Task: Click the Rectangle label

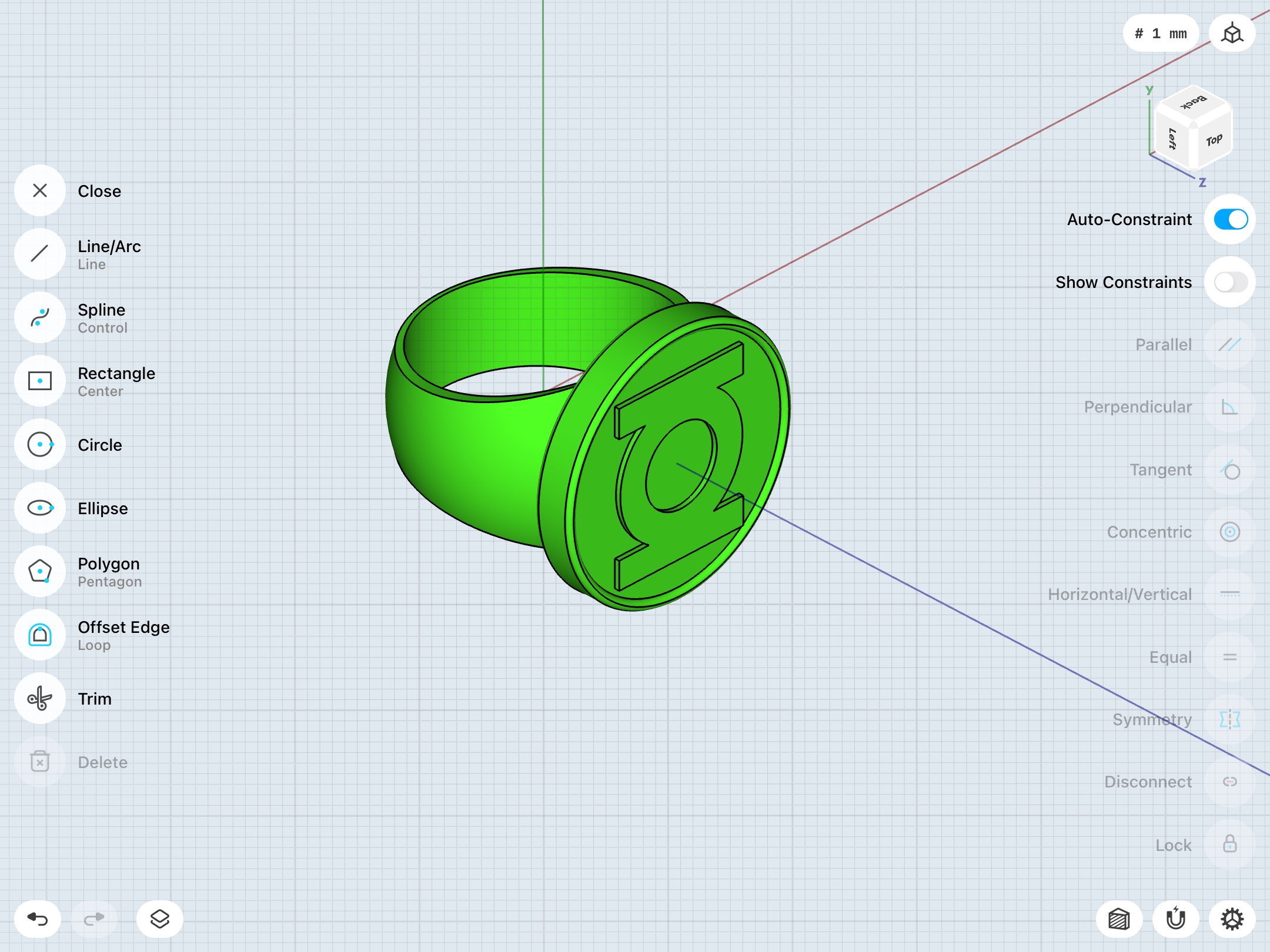Action: click(116, 374)
